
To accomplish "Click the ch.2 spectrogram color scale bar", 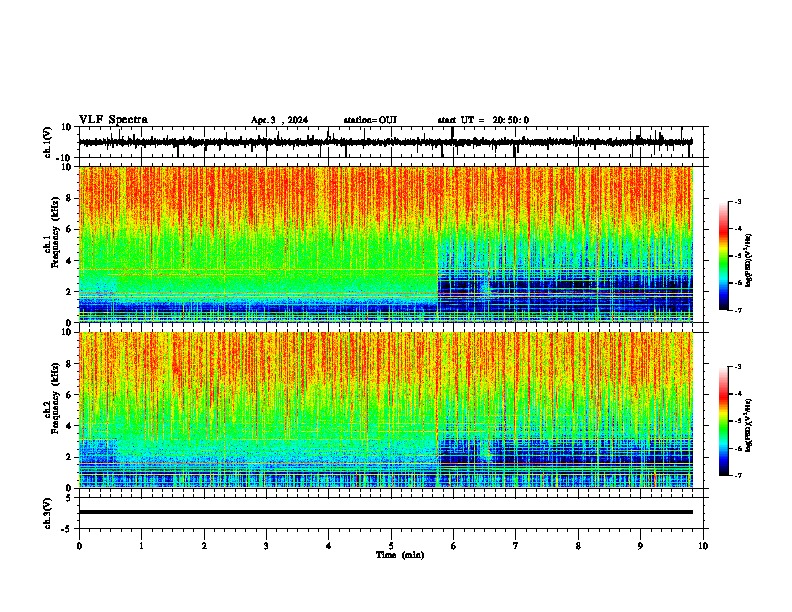I will pos(724,421).
